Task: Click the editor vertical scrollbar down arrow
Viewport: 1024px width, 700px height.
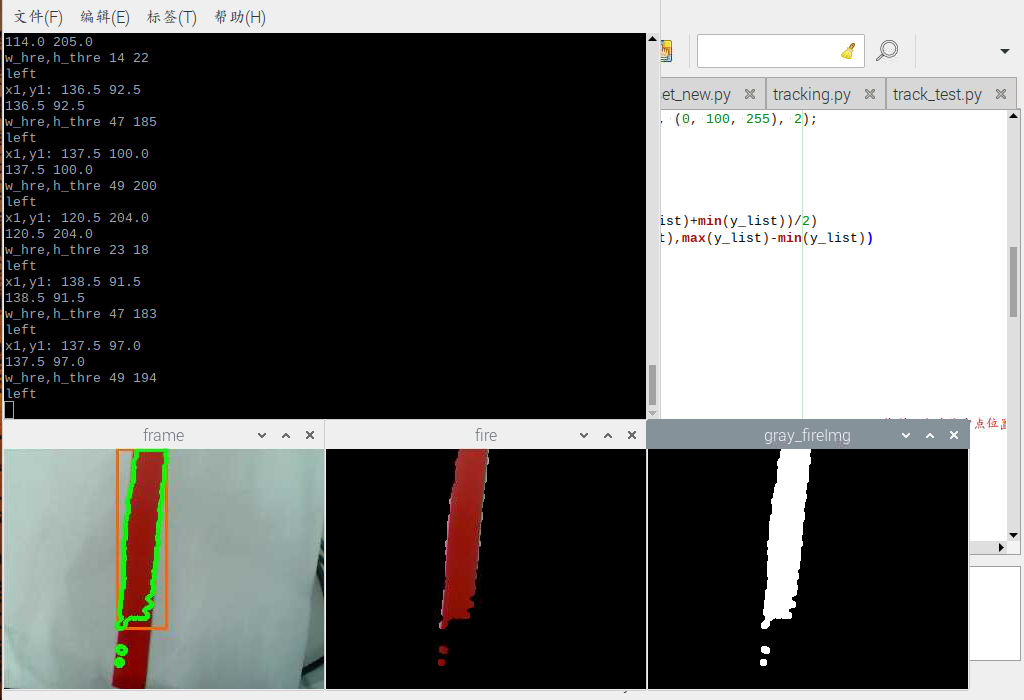Action: [x=1014, y=535]
